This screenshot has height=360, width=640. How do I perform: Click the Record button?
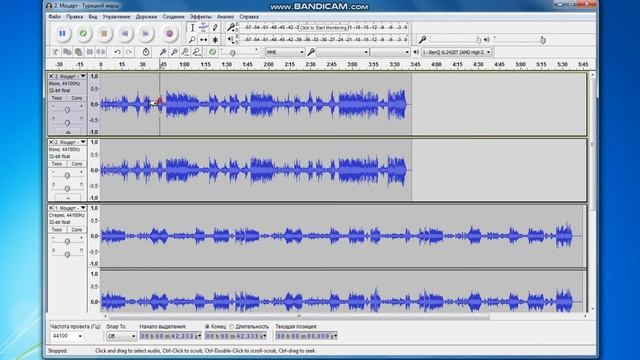[169, 33]
